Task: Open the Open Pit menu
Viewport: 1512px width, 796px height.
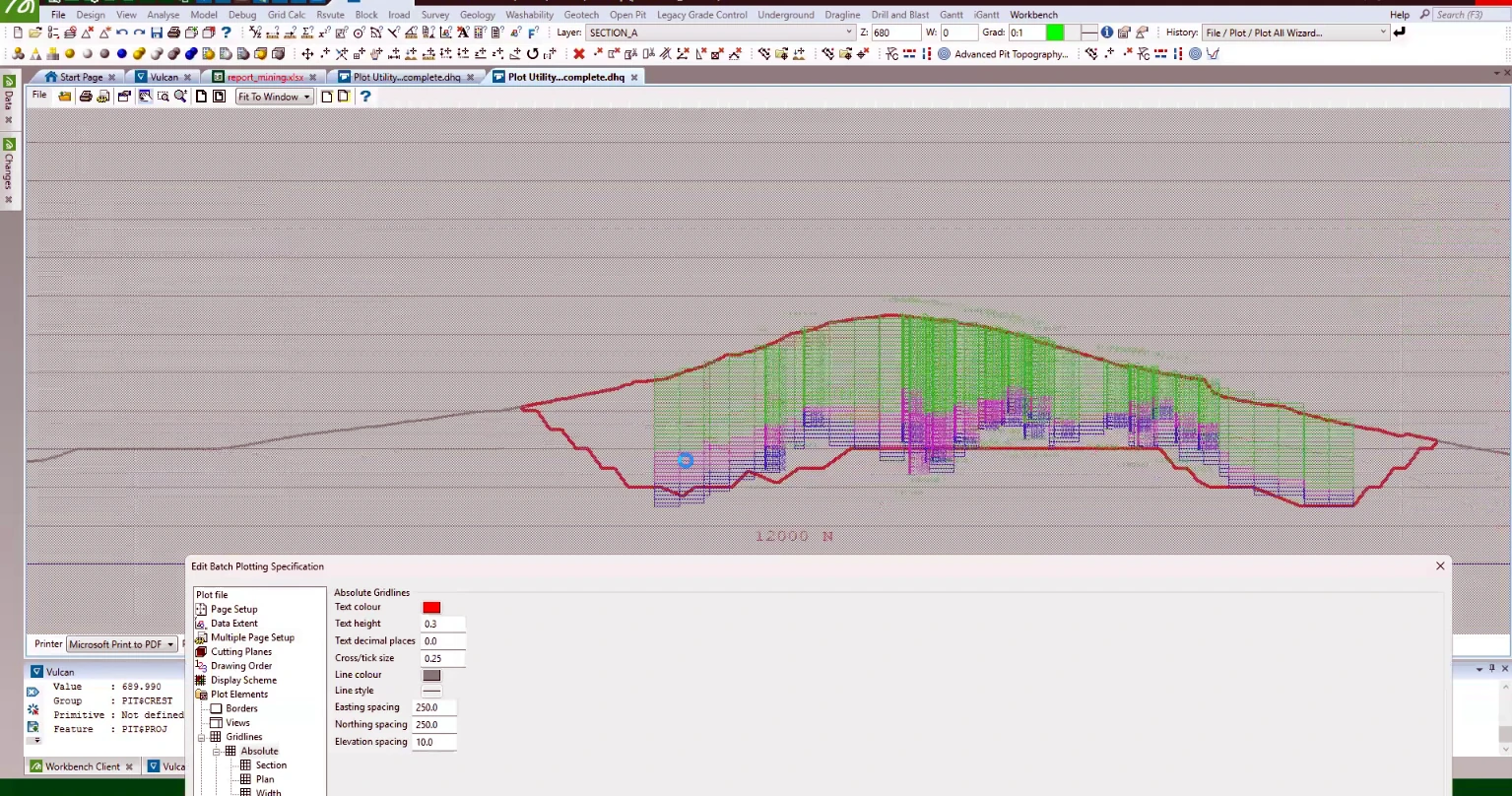Action: pos(627,15)
